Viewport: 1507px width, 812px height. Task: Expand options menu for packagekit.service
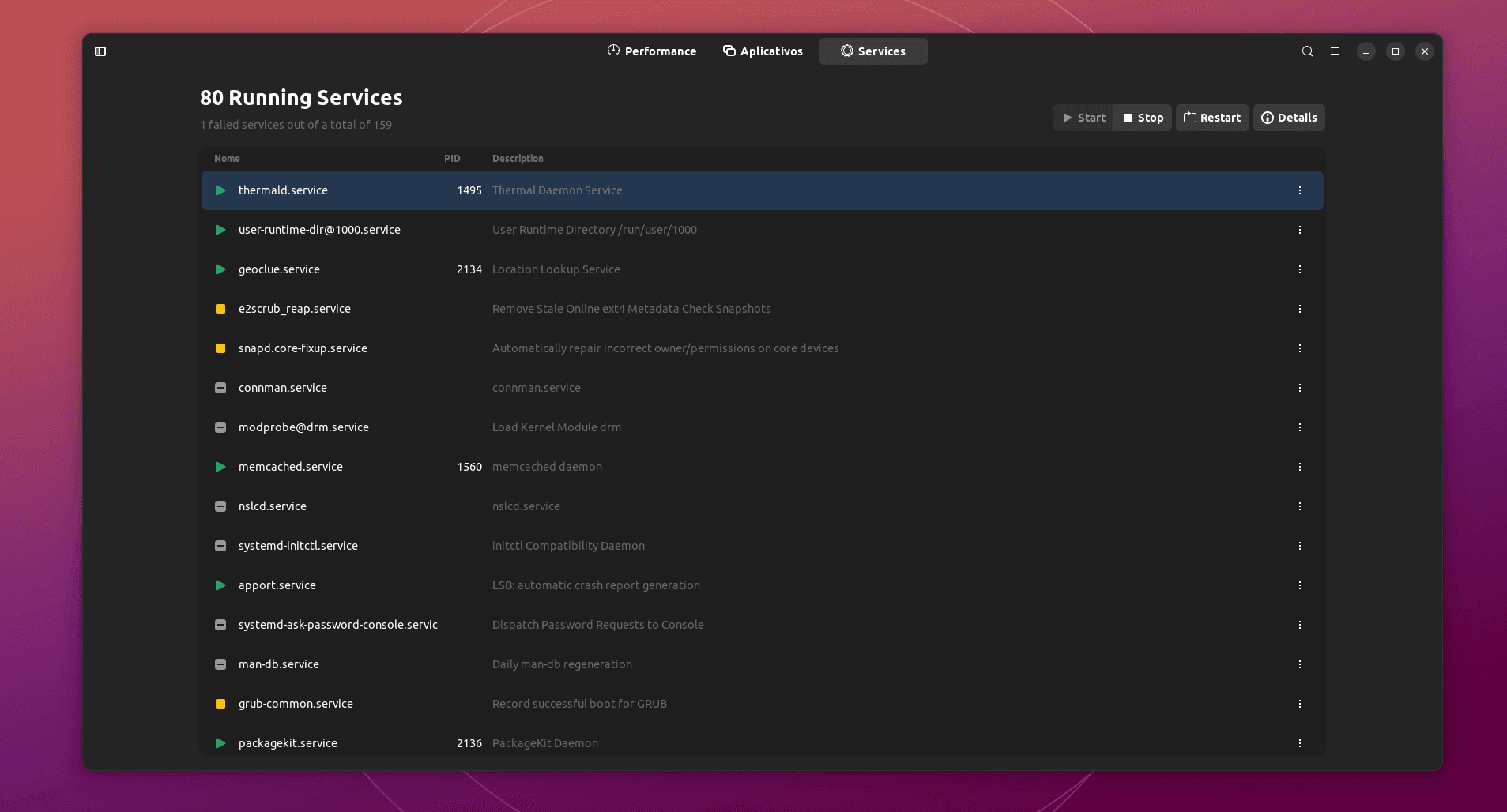point(1299,743)
